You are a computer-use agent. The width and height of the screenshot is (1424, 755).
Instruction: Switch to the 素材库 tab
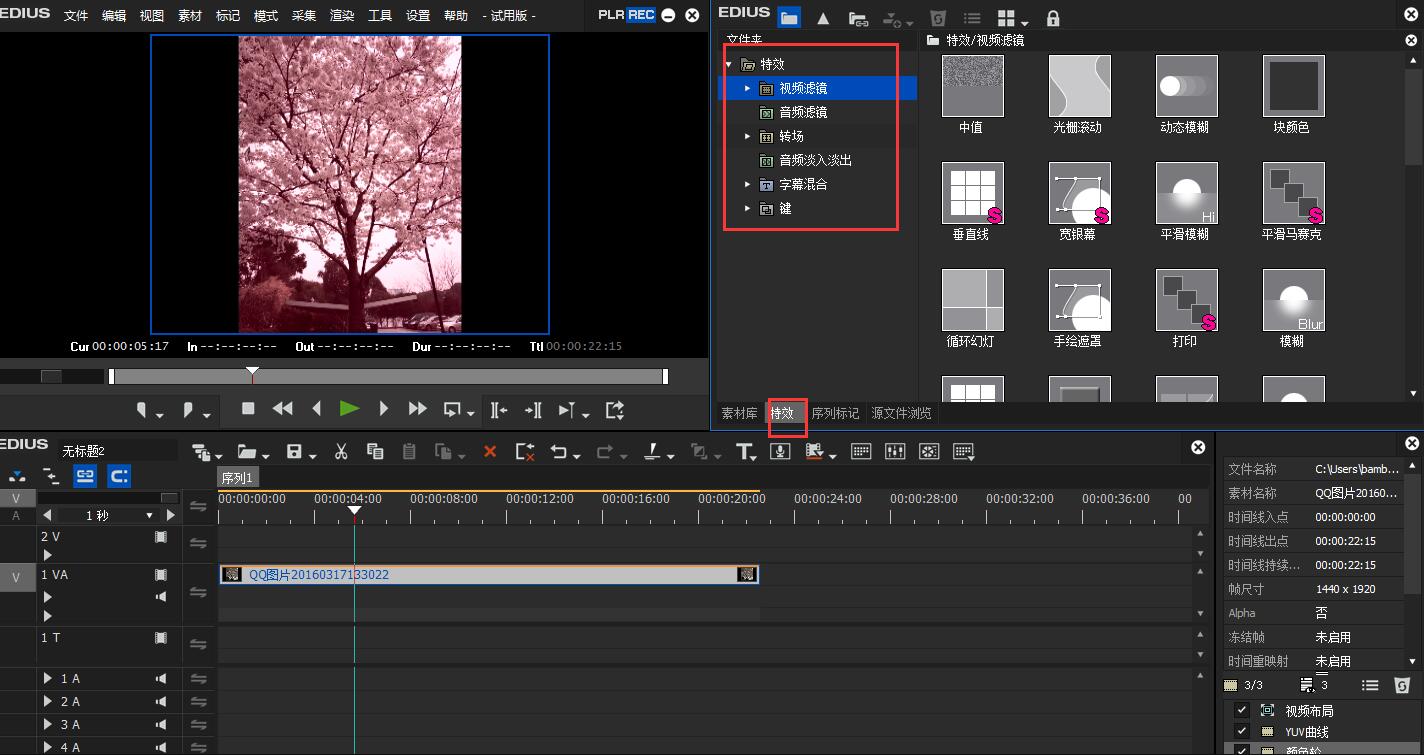(x=739, y=413)
